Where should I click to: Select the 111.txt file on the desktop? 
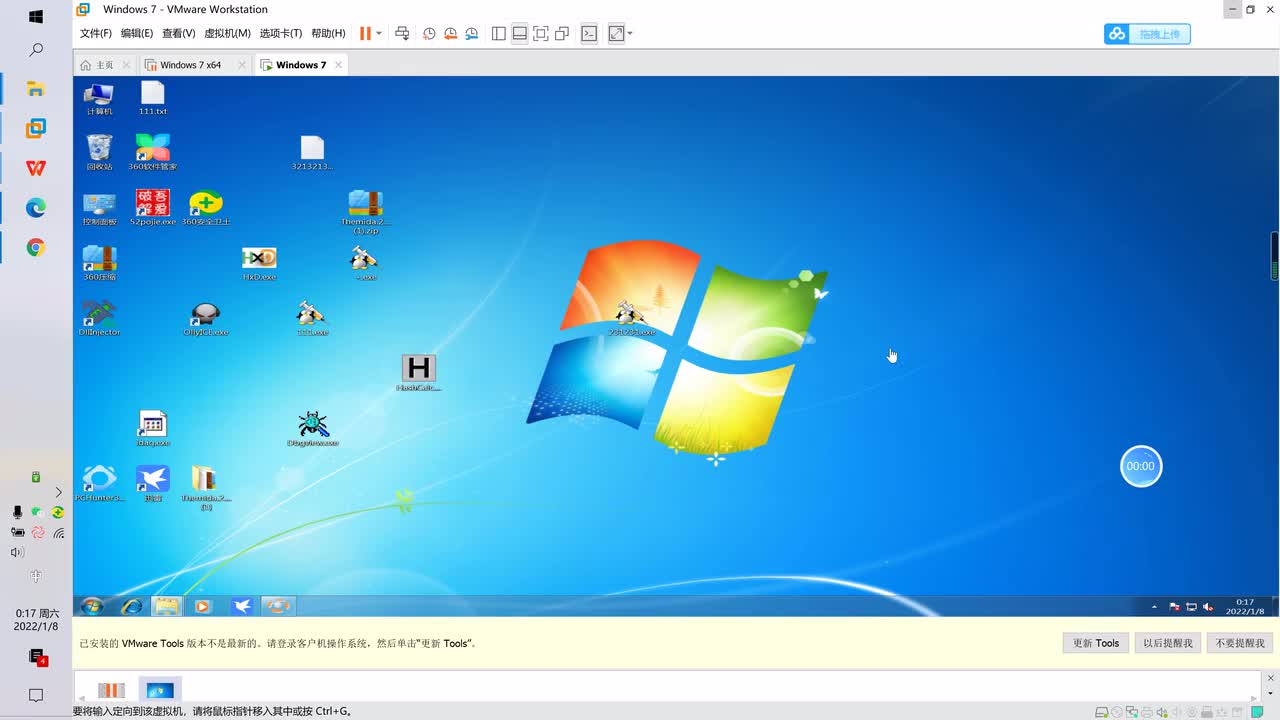[x=153, y=99]
